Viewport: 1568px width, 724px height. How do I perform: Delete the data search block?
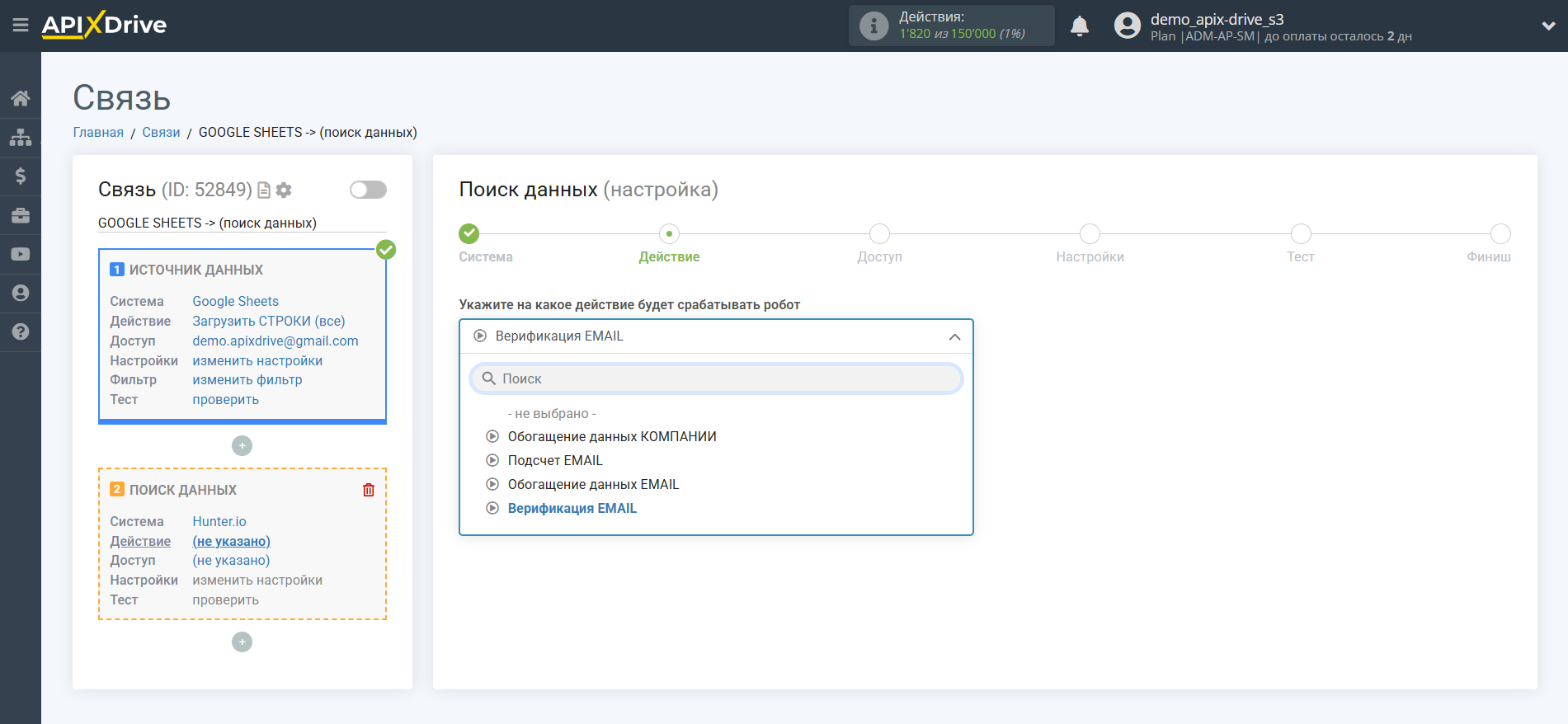pyautogui.click(x=369, y=490)
